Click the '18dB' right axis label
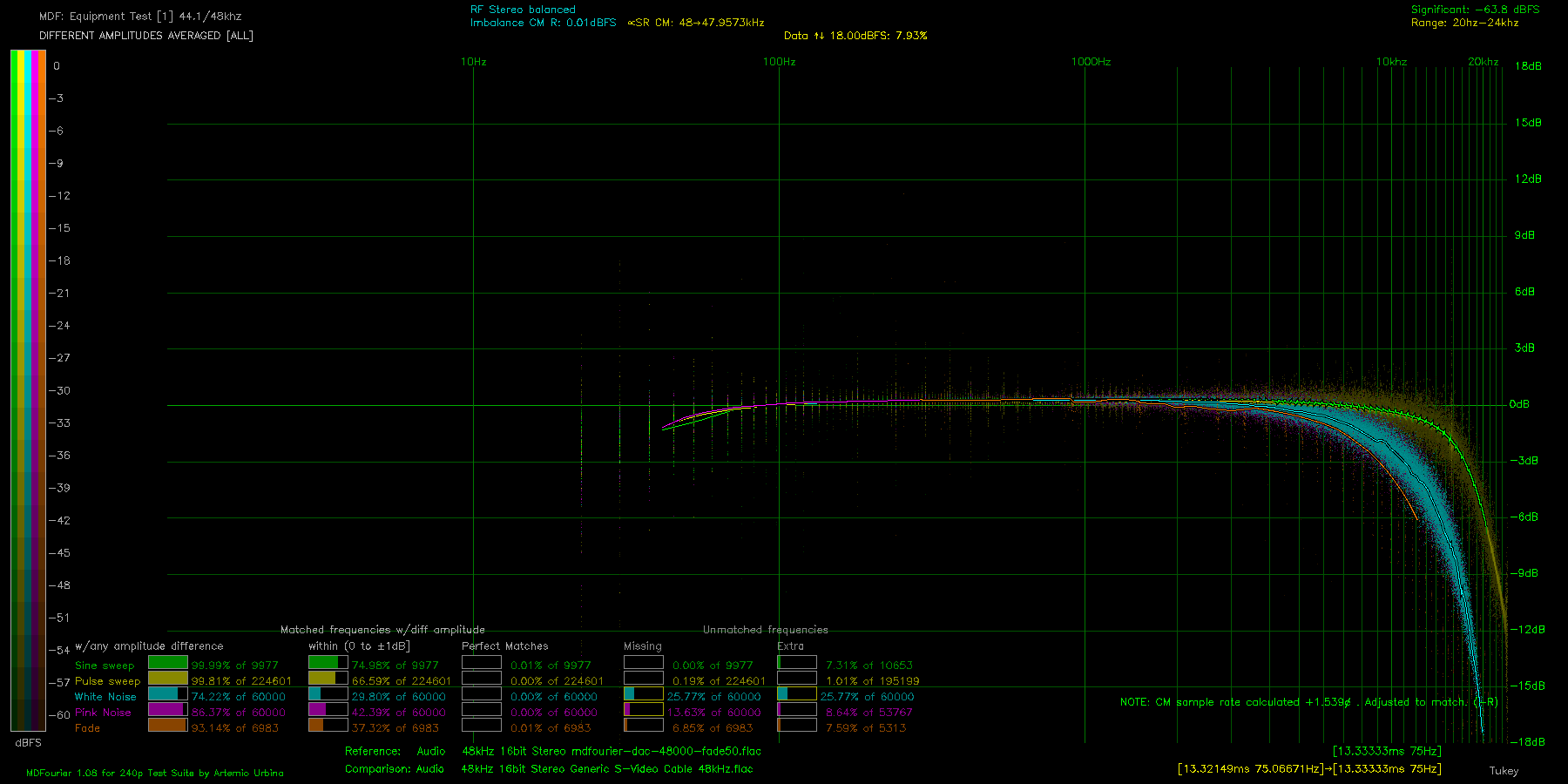This screenshot has width=1568, height=784. [x=1529, y=66]
